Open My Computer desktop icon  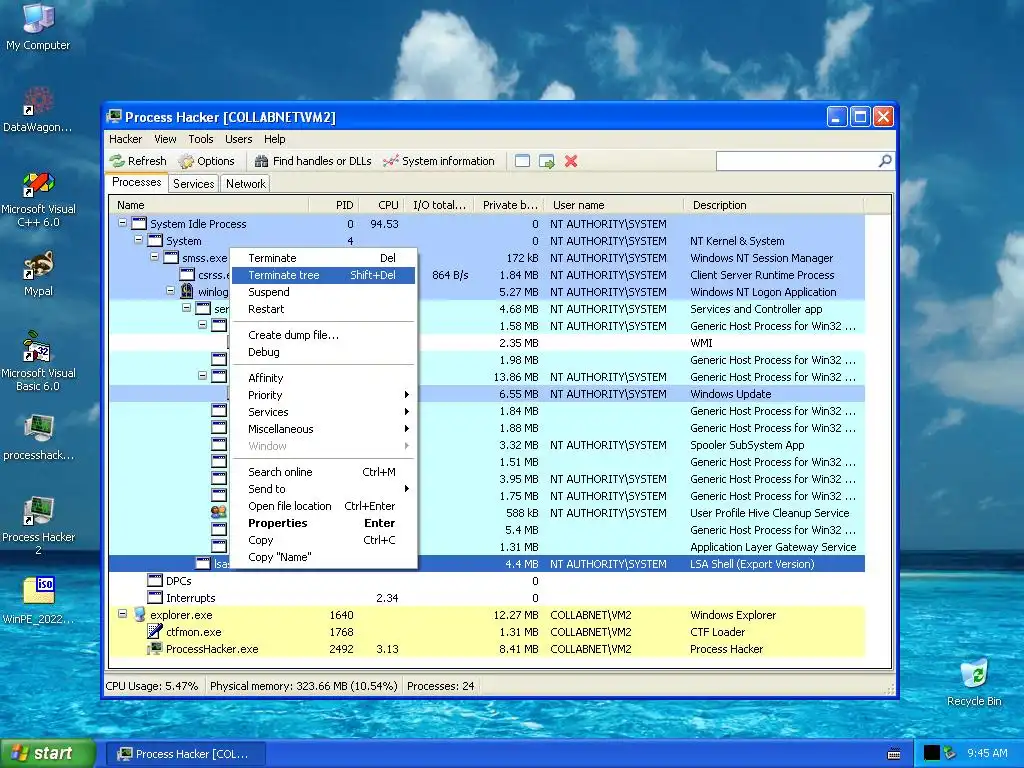point(38,26)
